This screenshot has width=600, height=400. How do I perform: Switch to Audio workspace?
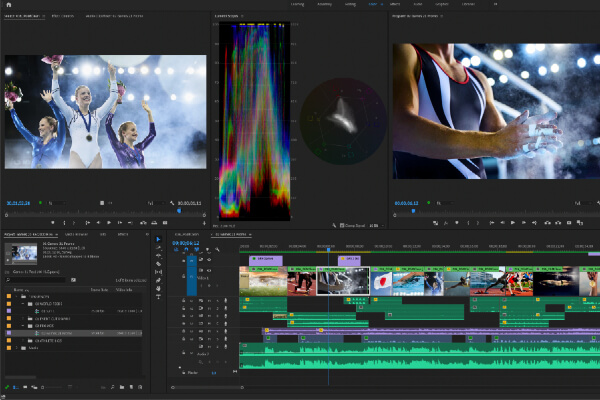[418, 4]
